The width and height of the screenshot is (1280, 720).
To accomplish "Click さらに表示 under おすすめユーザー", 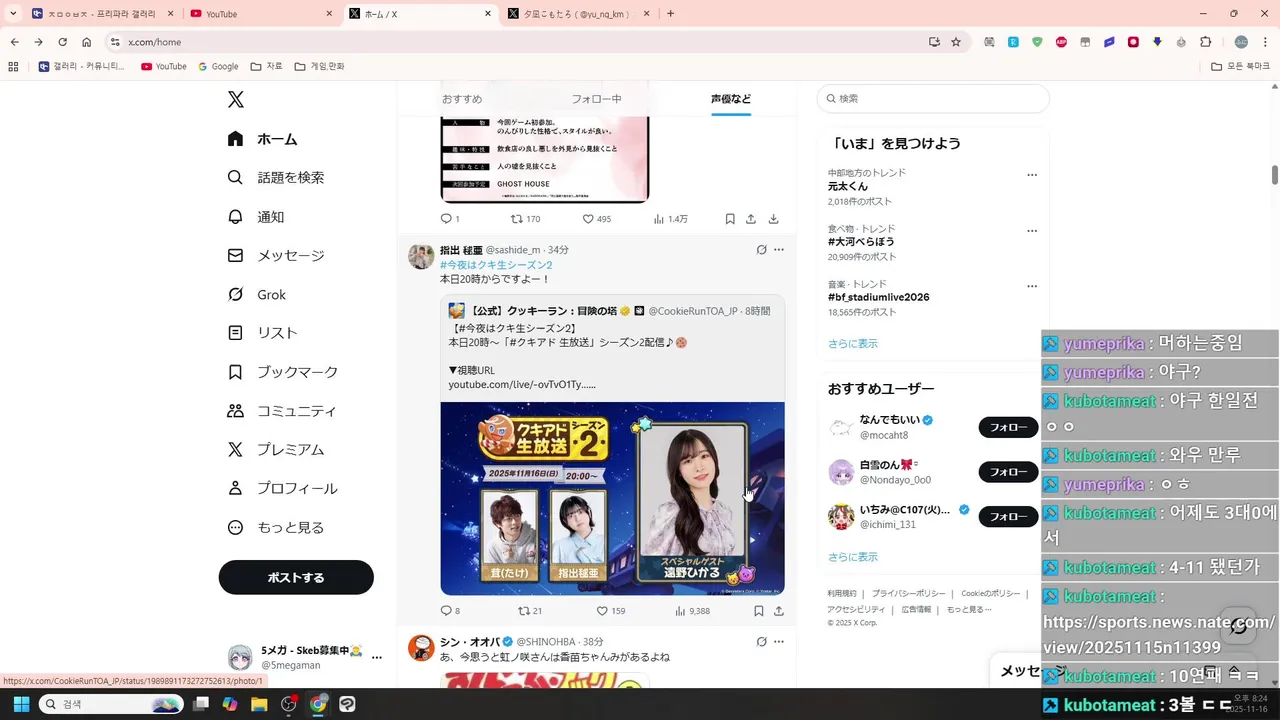I will (852, 557).
